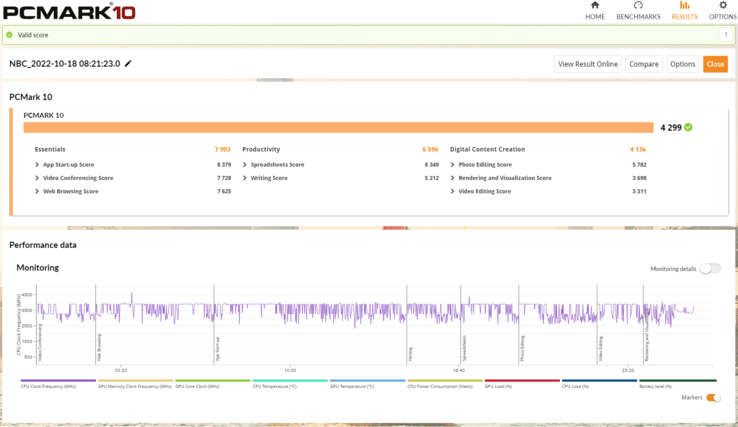Image resolution: width=738 pixels, height=427 pixels.
Task: Expand Spreadsheets Score details
Action: (245, 165)
